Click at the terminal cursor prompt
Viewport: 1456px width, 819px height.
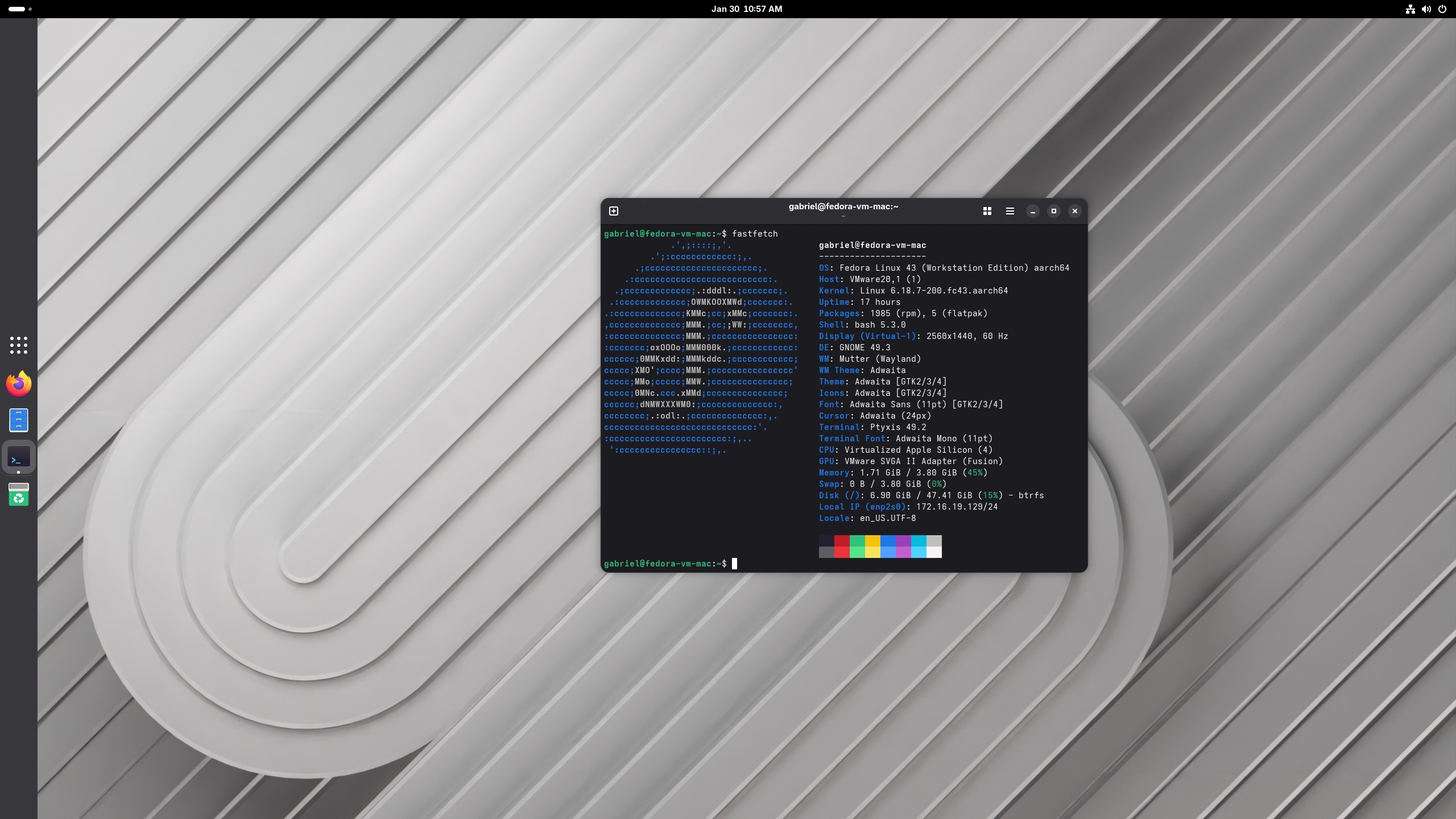734,564
